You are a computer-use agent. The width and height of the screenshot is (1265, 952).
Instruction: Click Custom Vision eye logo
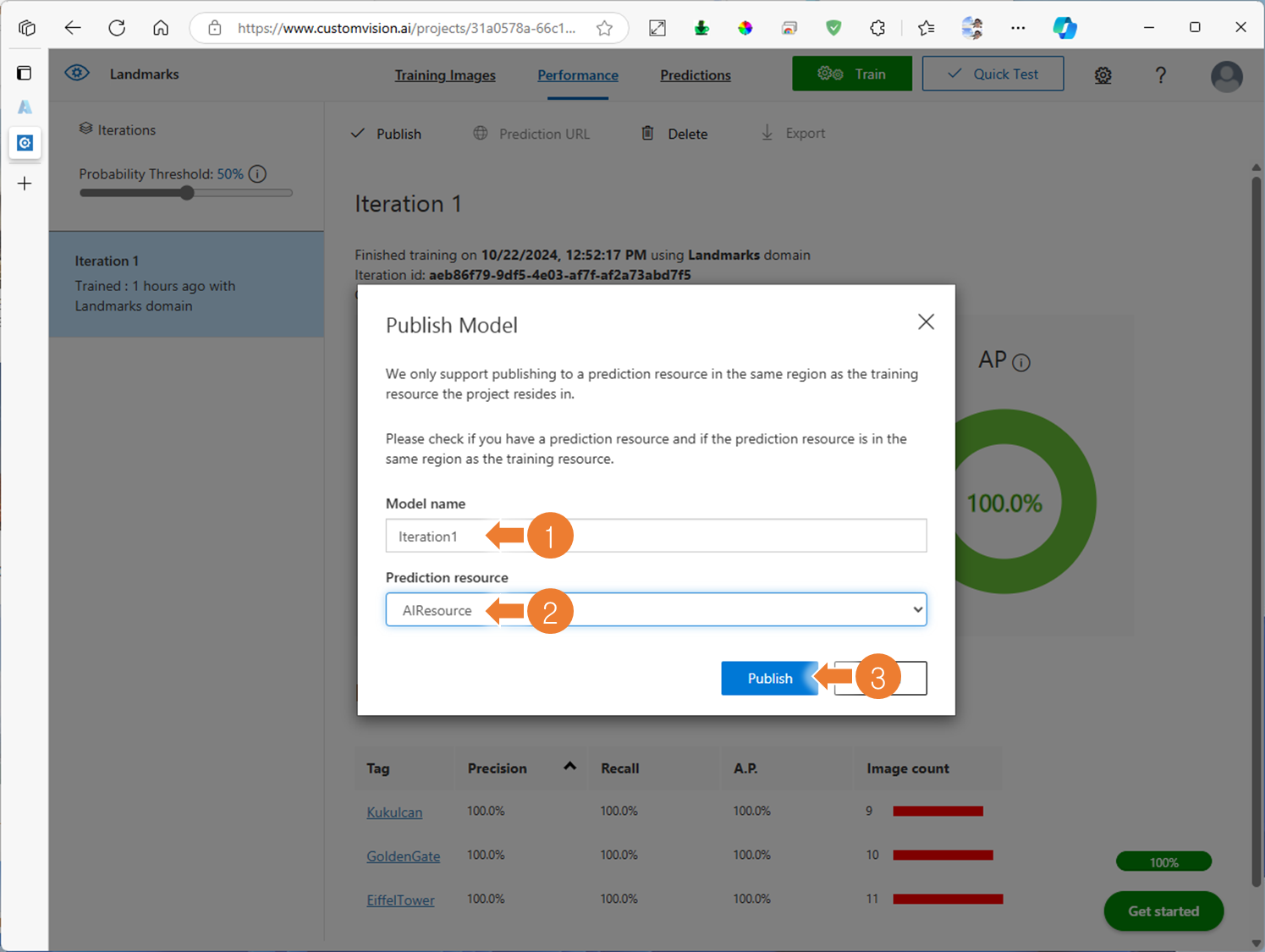[77, 74]
